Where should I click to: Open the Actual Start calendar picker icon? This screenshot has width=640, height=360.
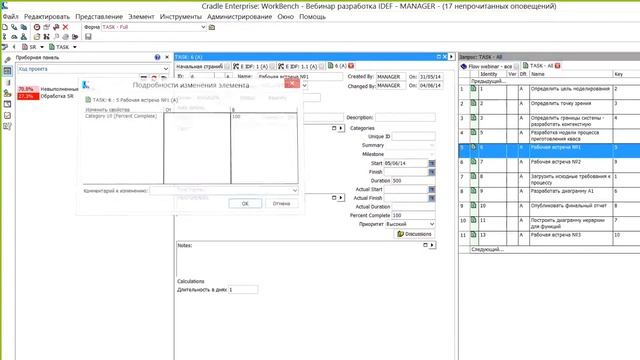(431, 189)
